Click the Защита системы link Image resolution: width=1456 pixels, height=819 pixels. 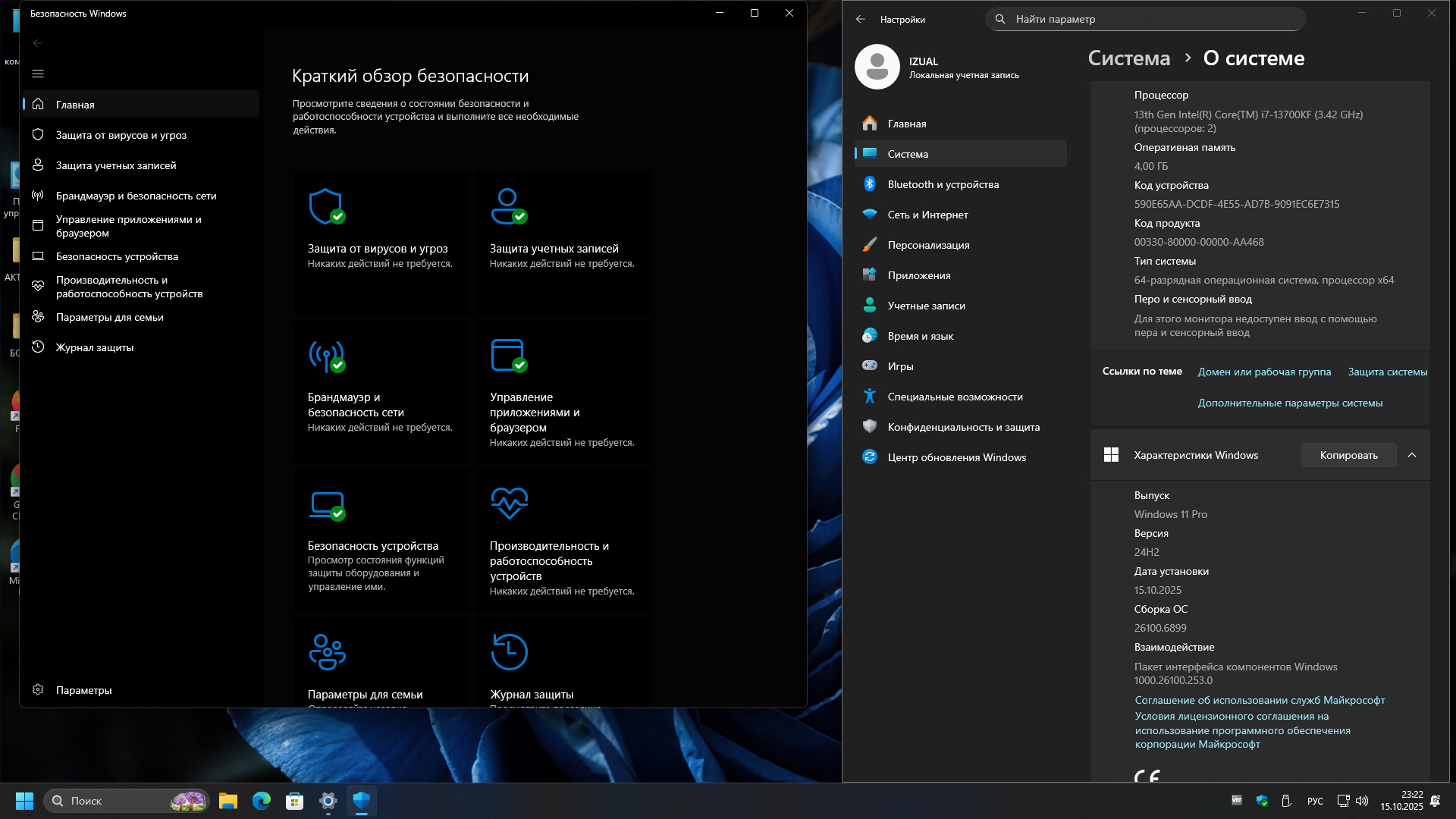click(x=1387, y=372)
